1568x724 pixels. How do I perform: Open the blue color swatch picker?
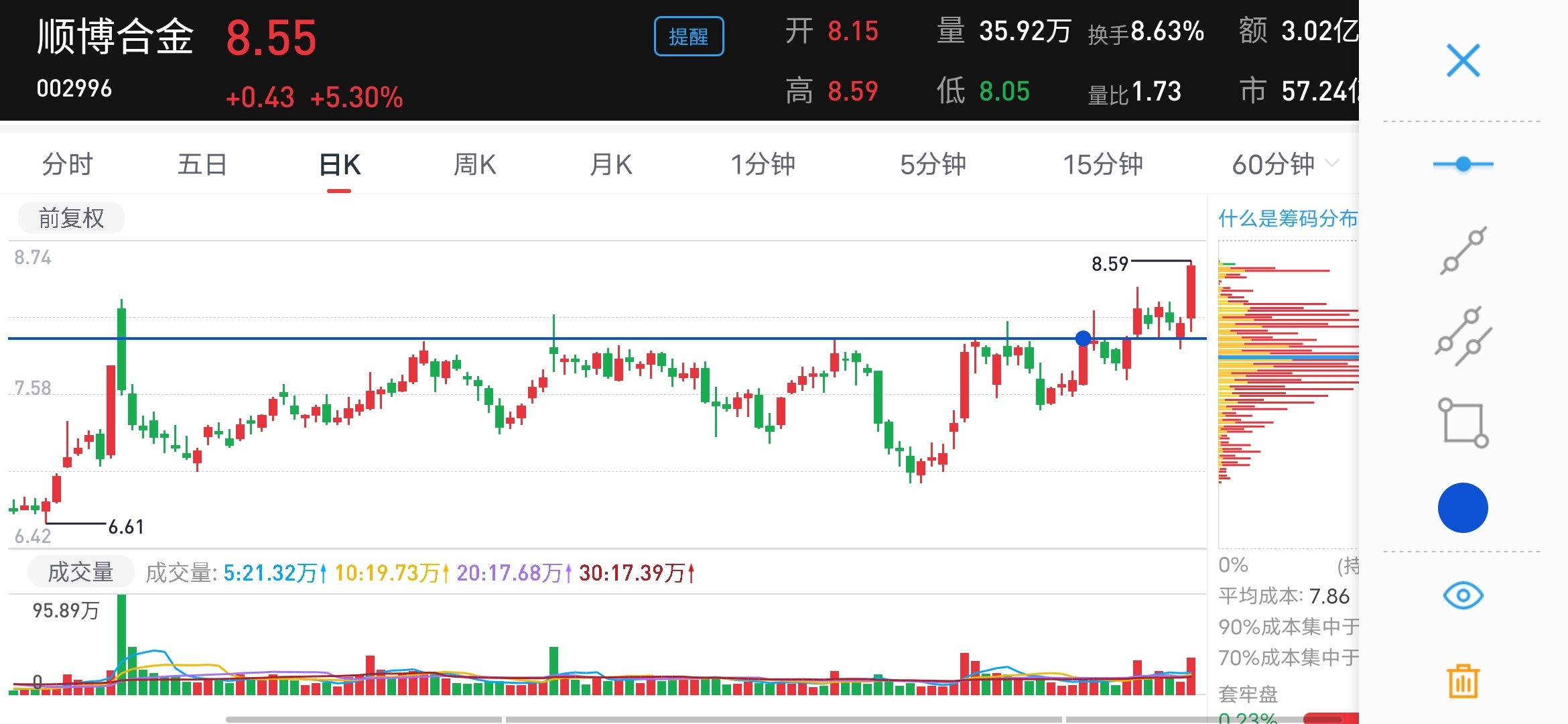pos(1463,508)
